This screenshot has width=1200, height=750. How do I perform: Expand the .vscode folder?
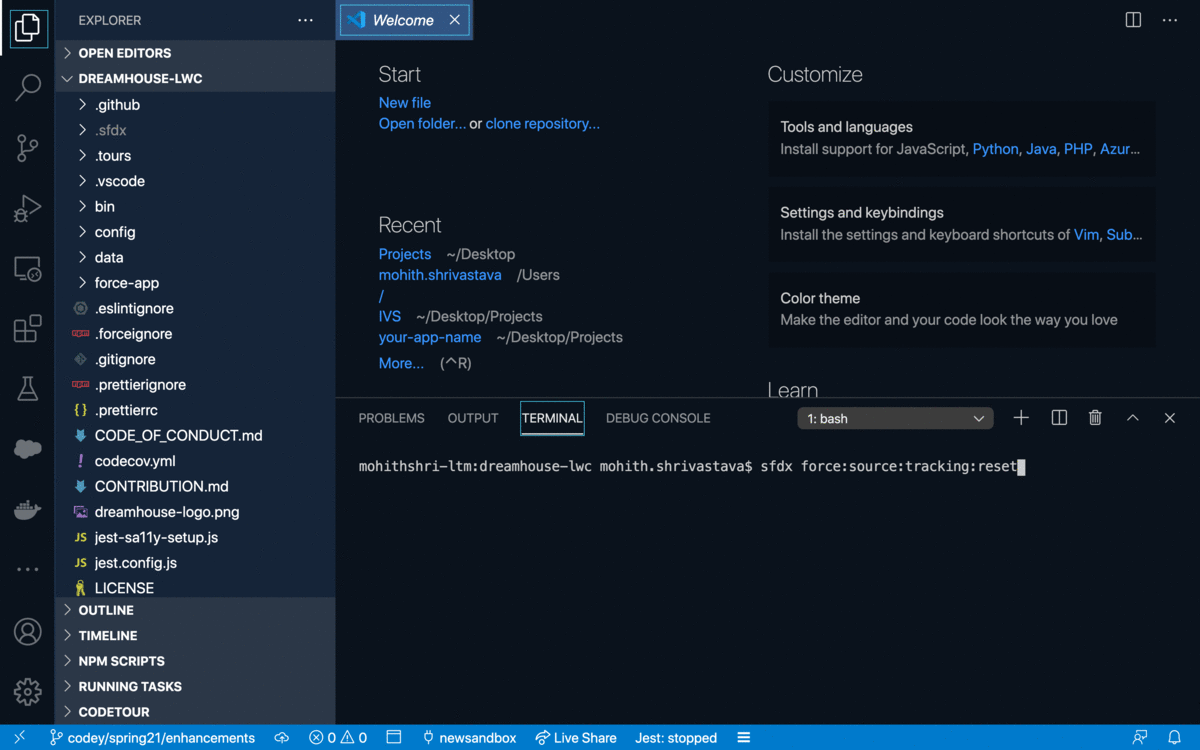coord(195,181)
